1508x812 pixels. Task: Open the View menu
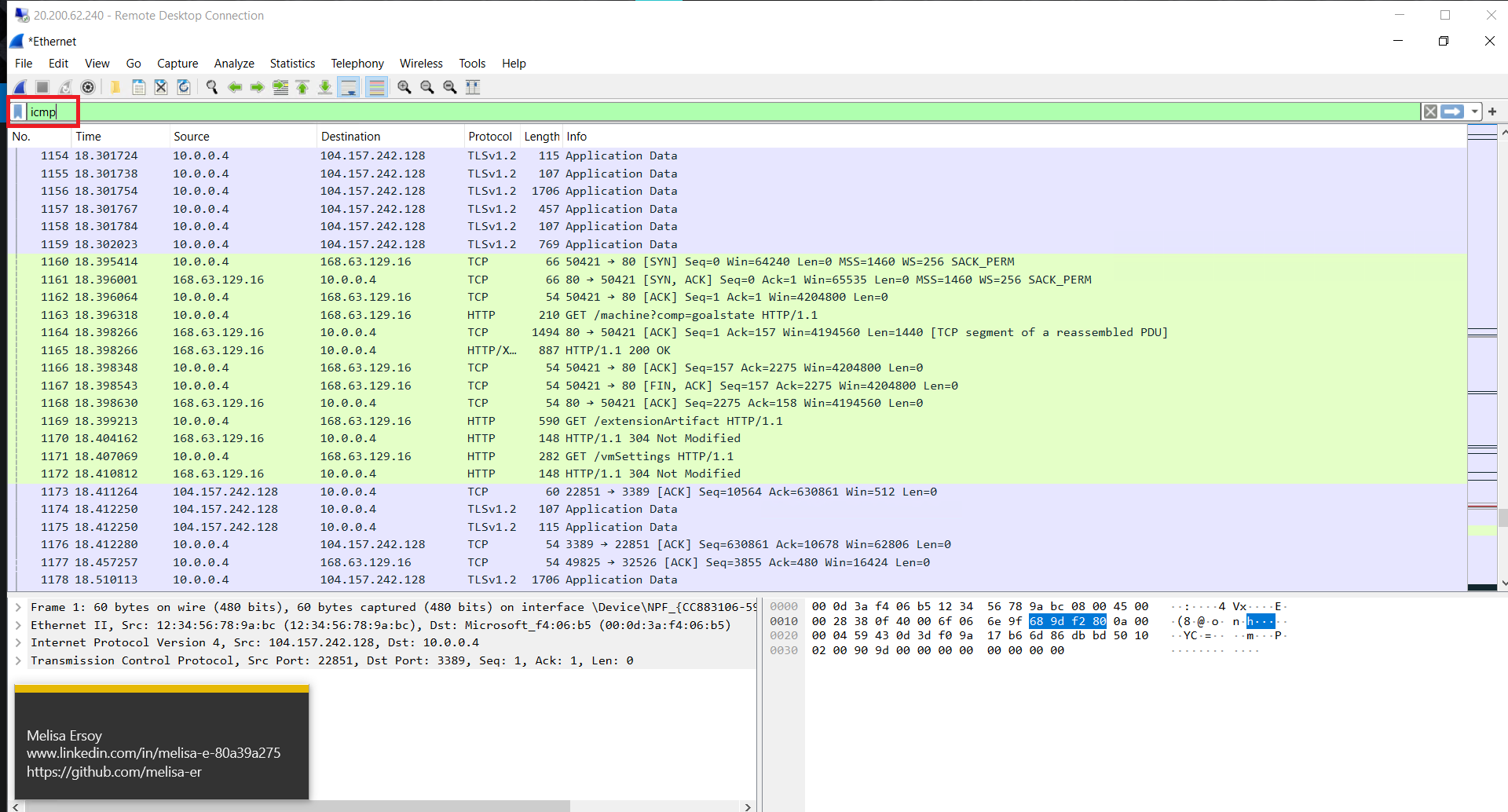97,64
